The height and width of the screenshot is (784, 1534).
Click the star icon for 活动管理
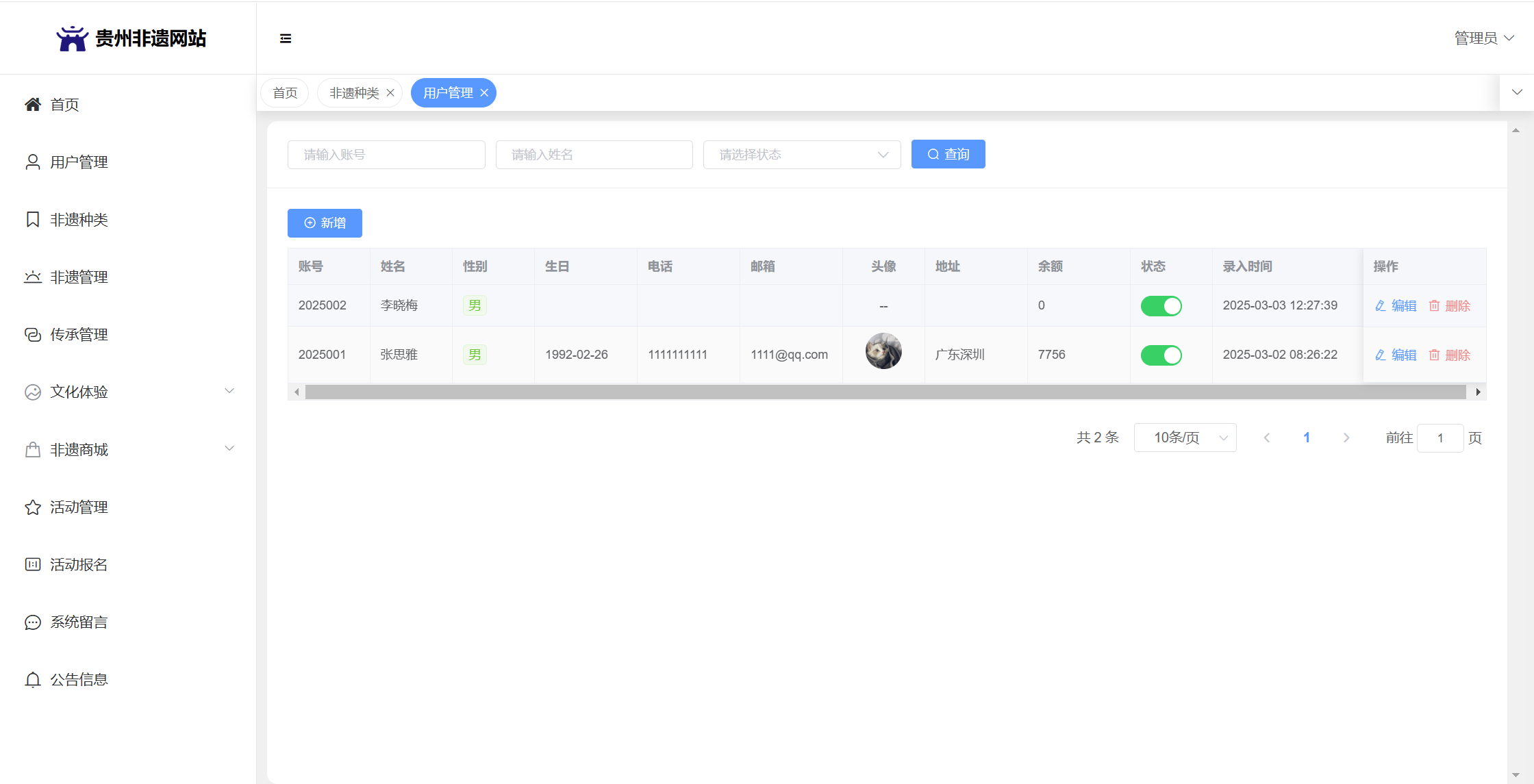point(32,507)
